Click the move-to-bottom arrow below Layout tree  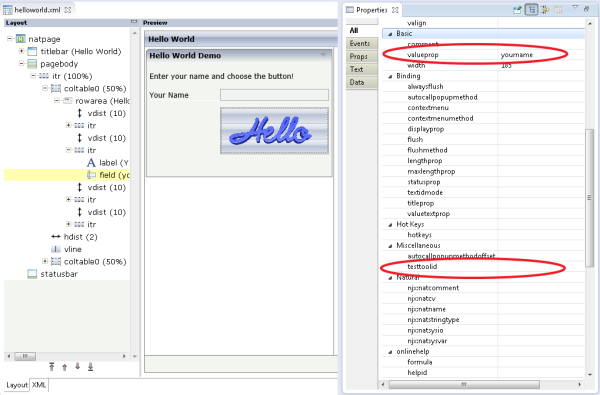[x=90, y=367]
